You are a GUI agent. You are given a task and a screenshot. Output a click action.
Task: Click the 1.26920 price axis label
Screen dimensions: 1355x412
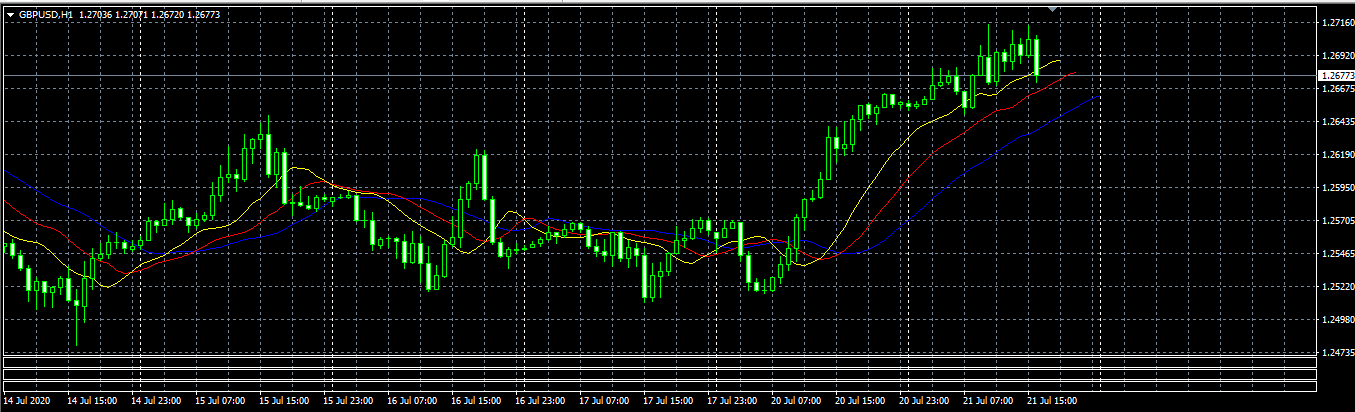1337,55
